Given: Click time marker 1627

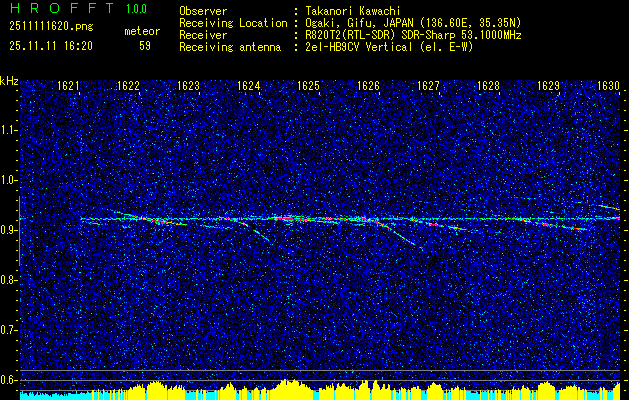Looking at the screenshot, I should pos(429,85).
